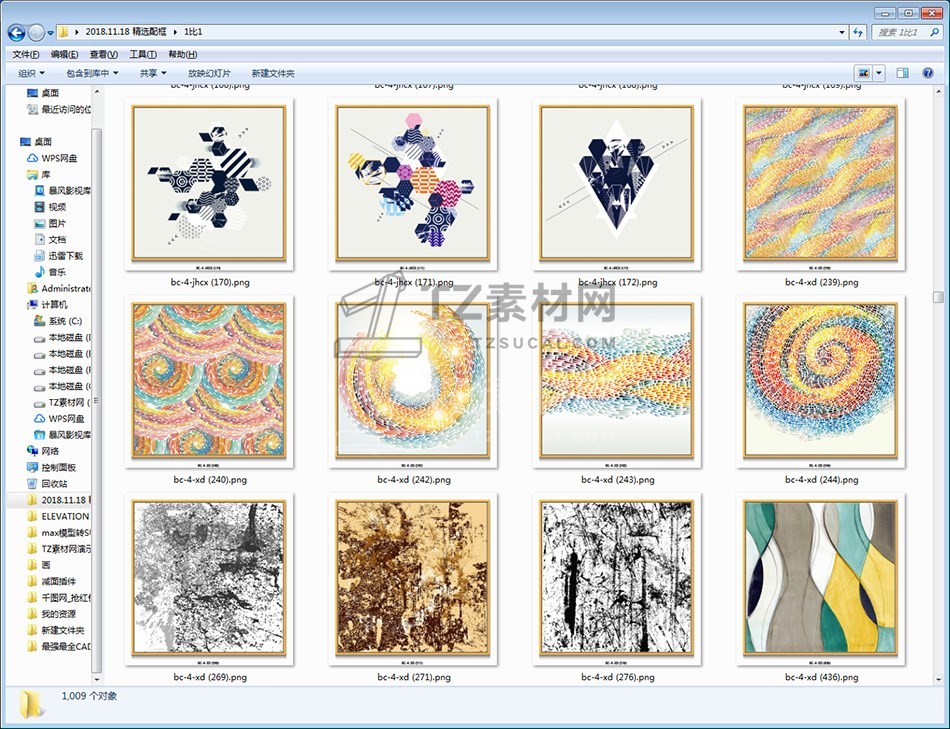This screenshot has height=729, width=950.
Task: Open the 工具(T) menu
Action: 143,54
